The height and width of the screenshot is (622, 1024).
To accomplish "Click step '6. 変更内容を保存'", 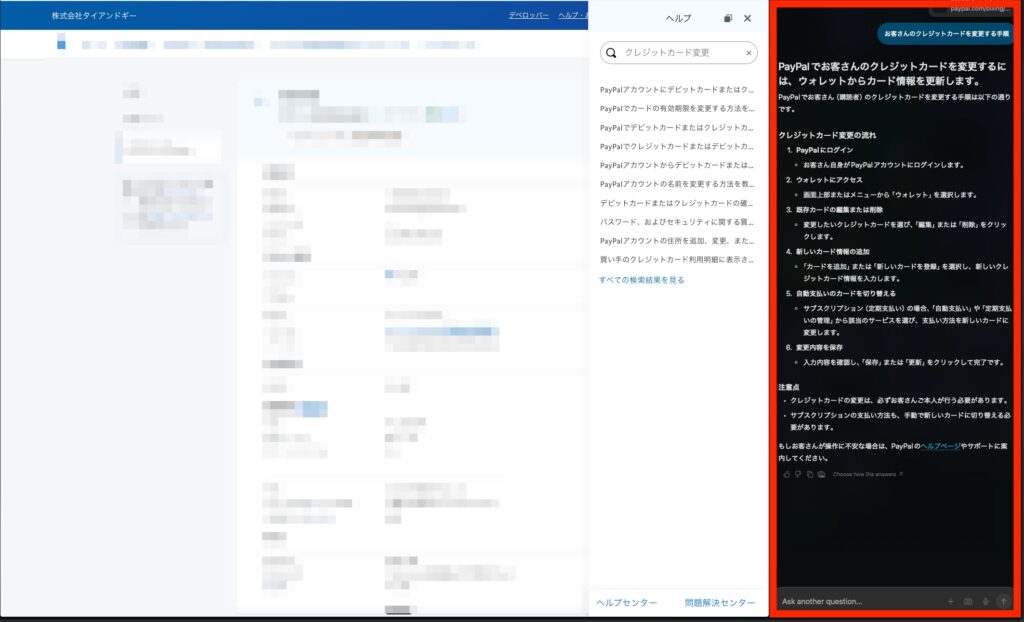I will click(814, 348).
